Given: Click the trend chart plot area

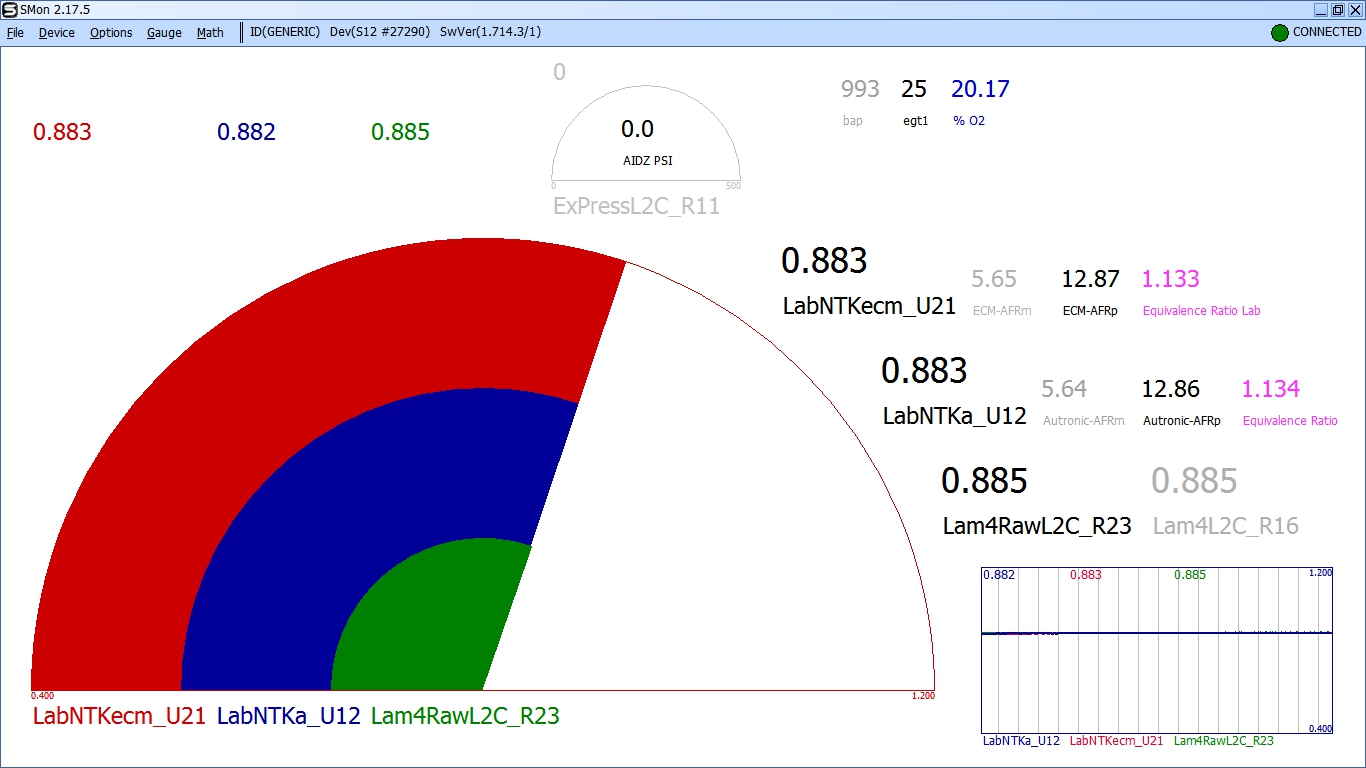Looking at the screenshot, I should 1157,660.
